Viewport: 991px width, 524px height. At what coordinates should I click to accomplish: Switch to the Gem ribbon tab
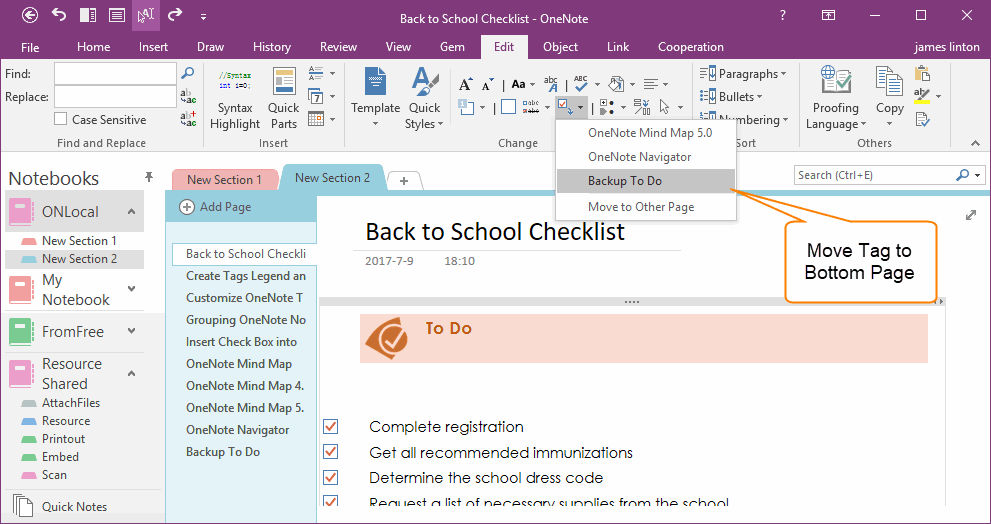tap(453, 47)
